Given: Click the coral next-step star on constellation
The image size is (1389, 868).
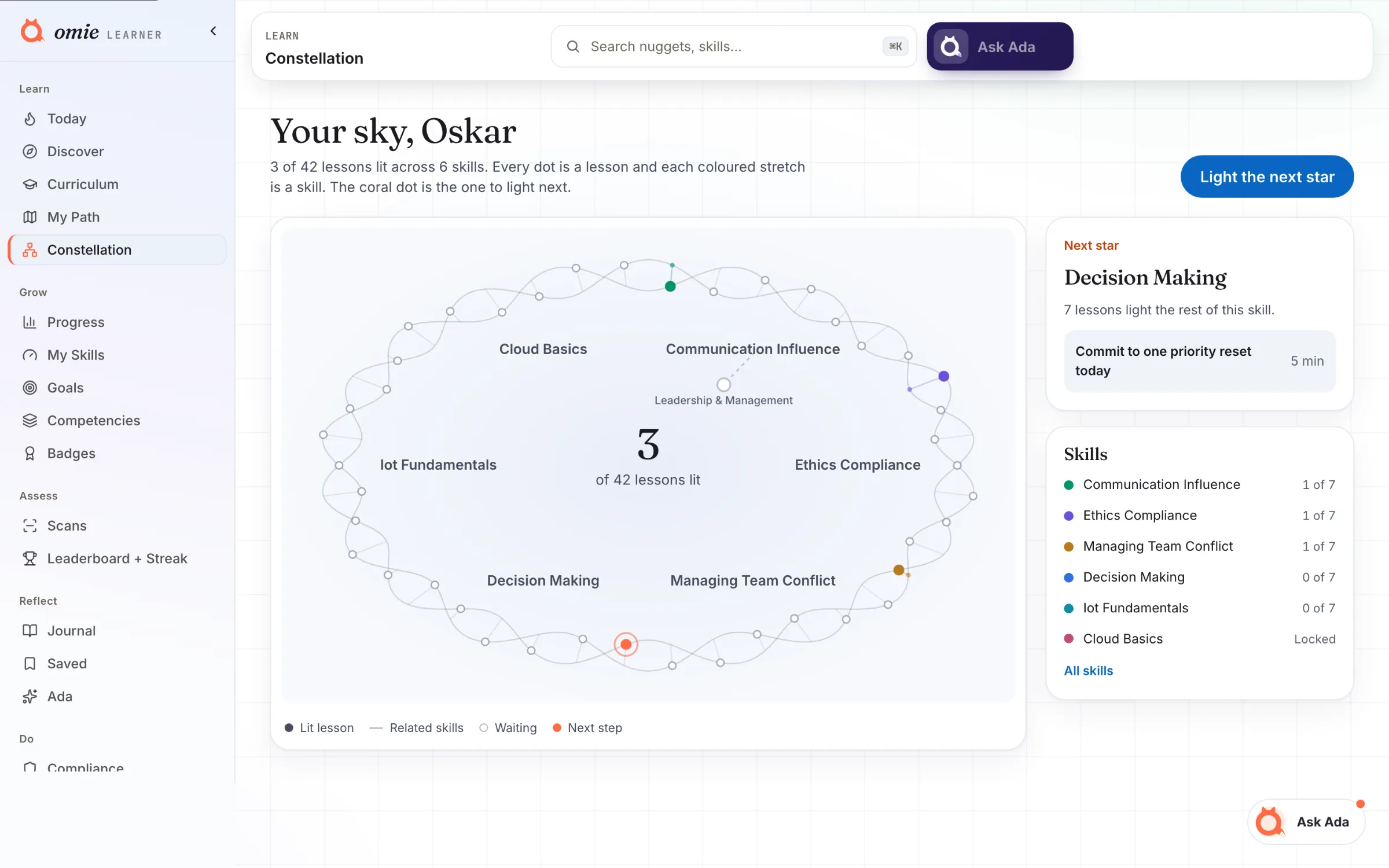Looking at the screenshot, I should (626, 645).
